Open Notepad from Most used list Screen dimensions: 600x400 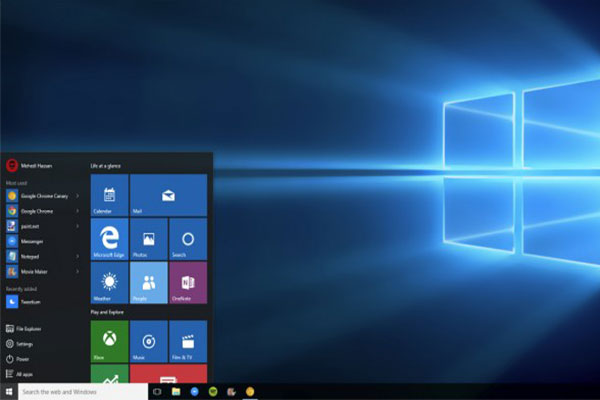[x=43, y=256]
